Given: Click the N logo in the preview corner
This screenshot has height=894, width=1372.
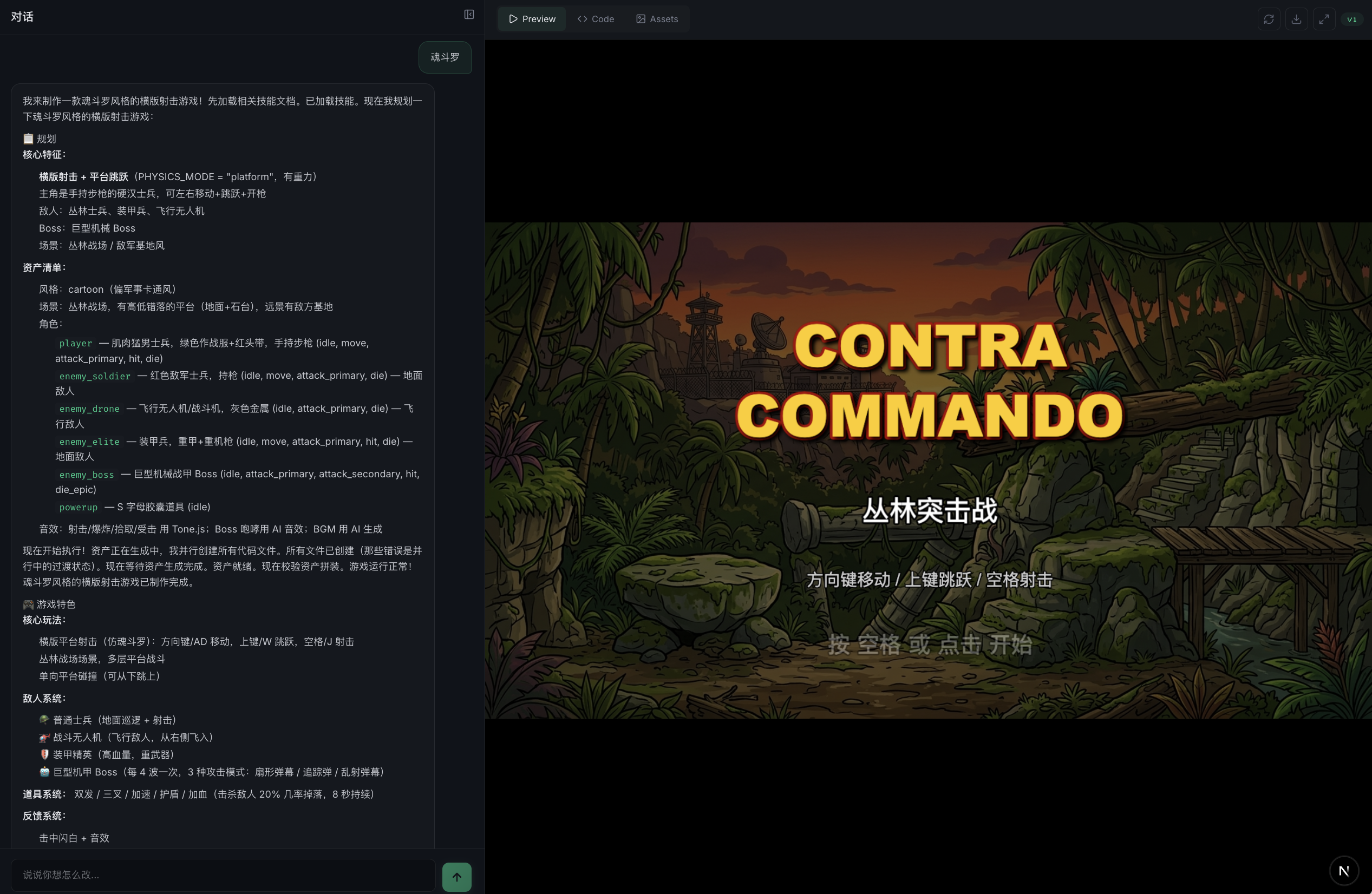Looking at the screenshot, I should [x=1344, y=870].
